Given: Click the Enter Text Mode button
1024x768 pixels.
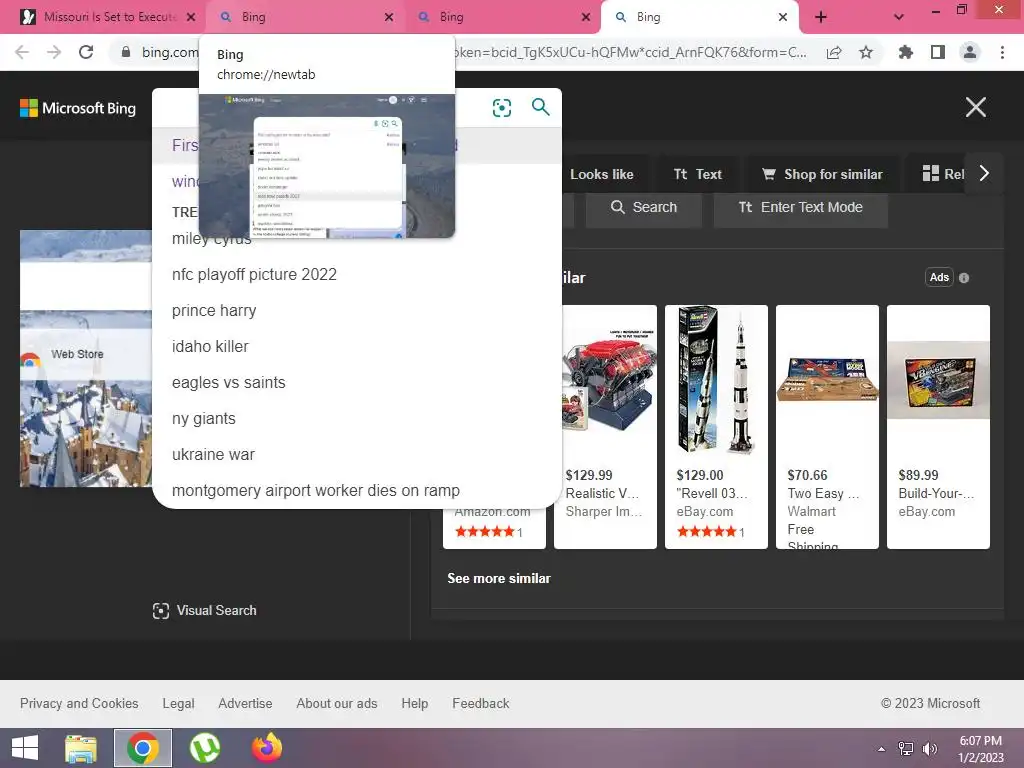Looking at the screenshot, I should click(x=801, y=208).
